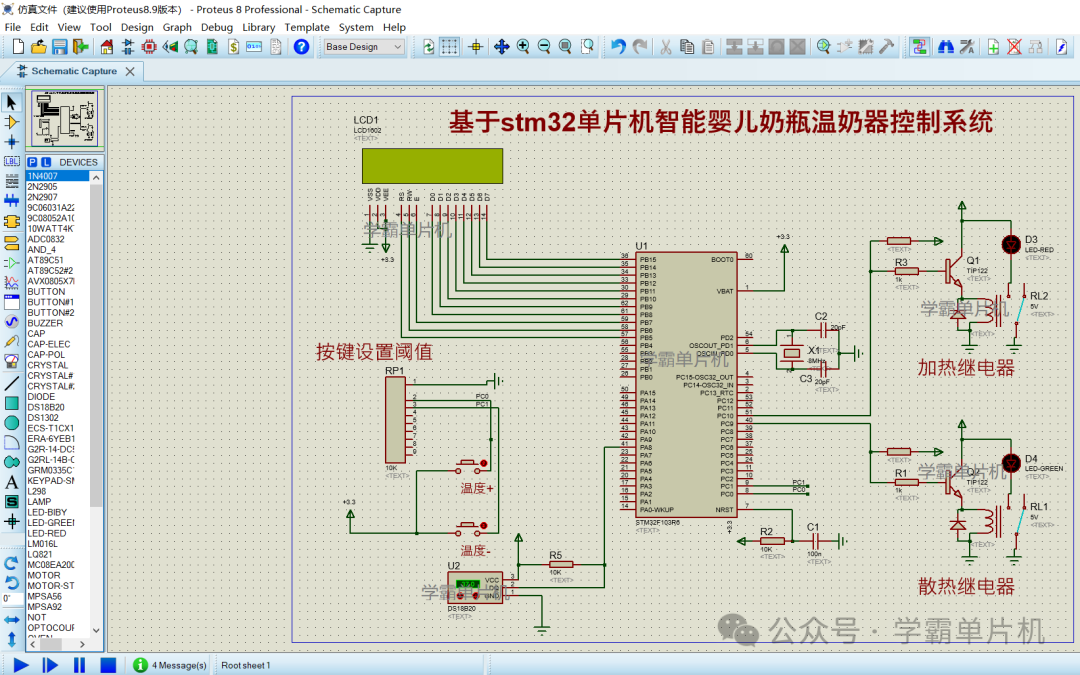Click the overview thumbnail of the schematic
This screenshot has width=1080, height=675.
(65, 118)
